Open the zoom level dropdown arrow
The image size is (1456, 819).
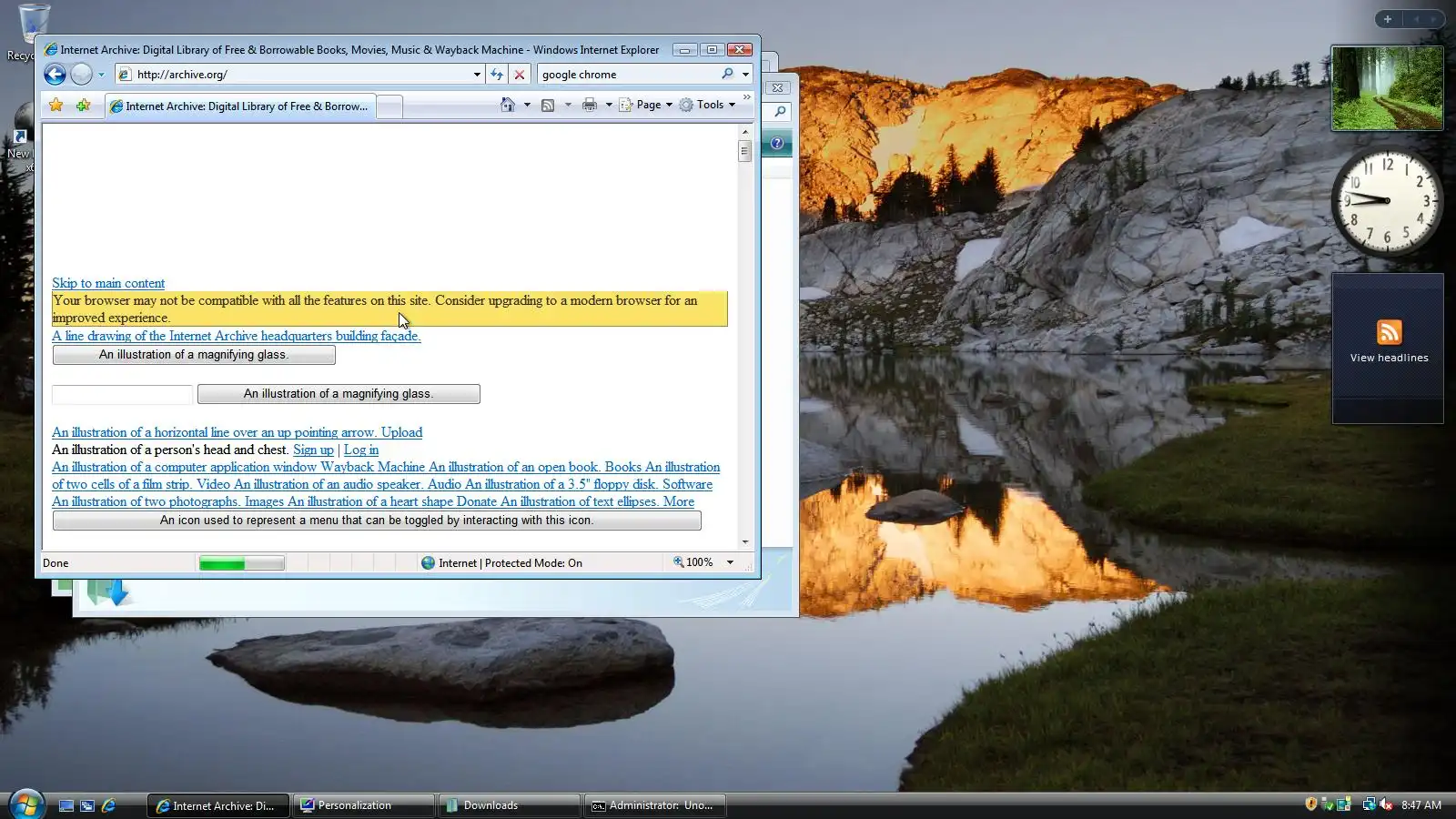(x=730, y=562)
